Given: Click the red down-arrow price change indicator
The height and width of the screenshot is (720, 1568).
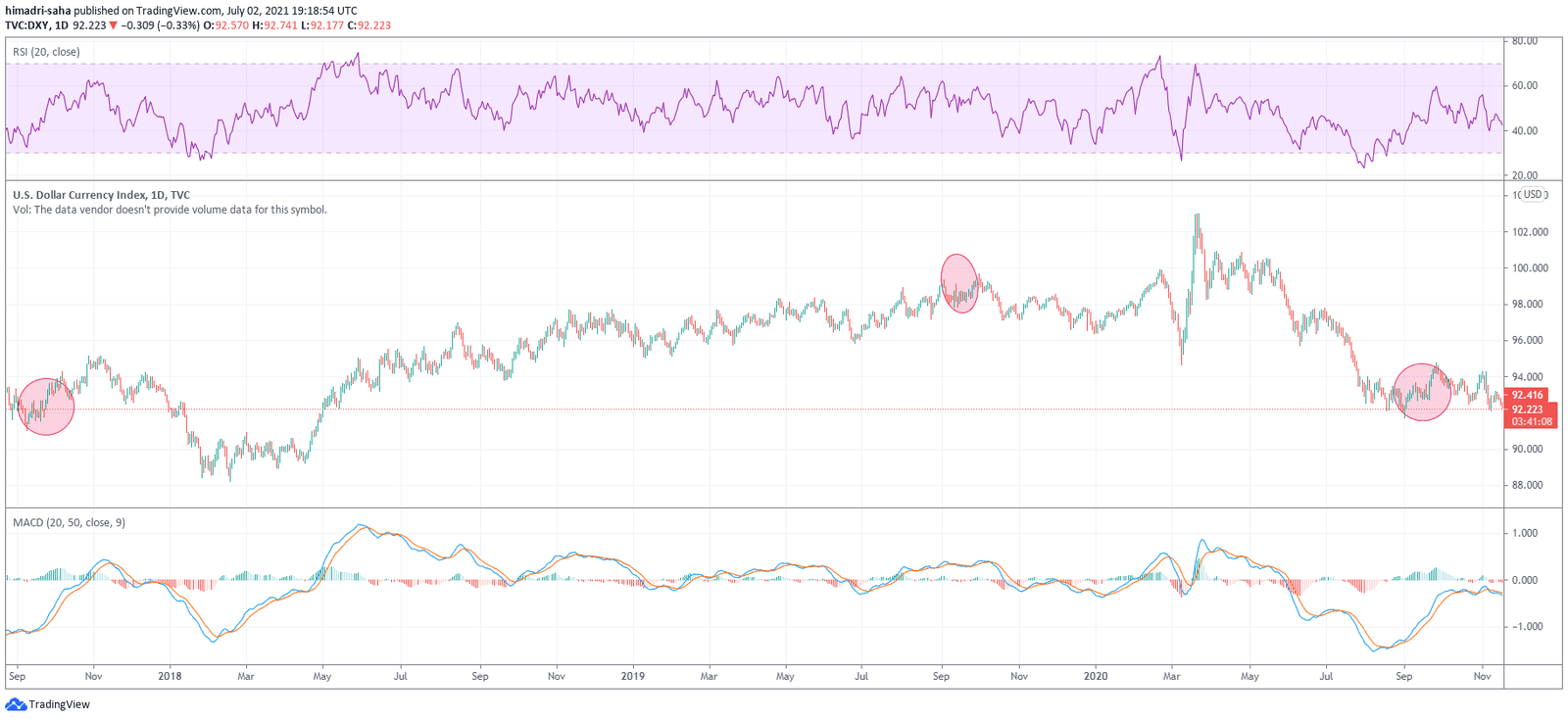Looking at the screenshot, I should tap(114, 25).
